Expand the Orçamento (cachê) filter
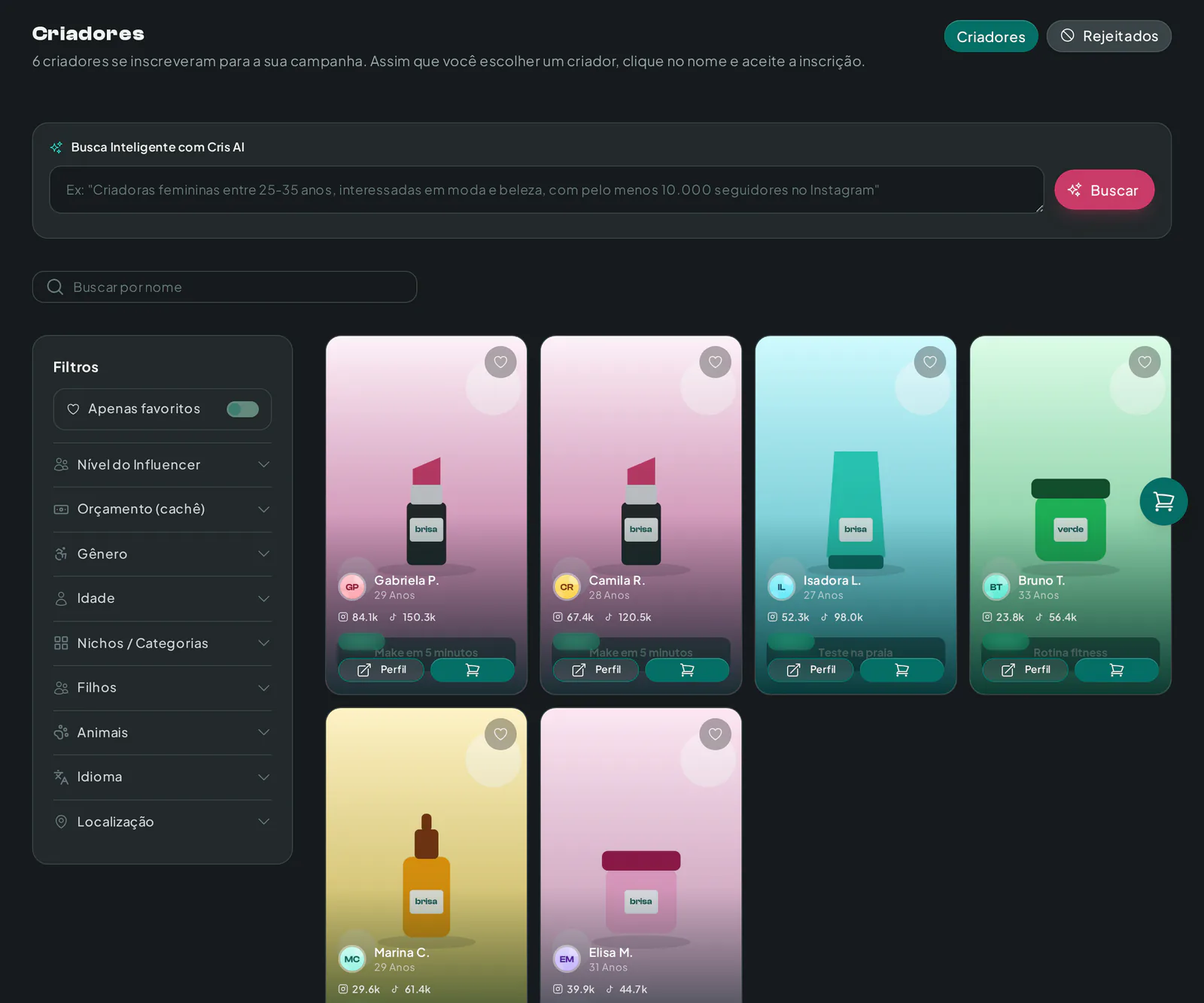This screenshot has height=1003, width=1204. 163,509
